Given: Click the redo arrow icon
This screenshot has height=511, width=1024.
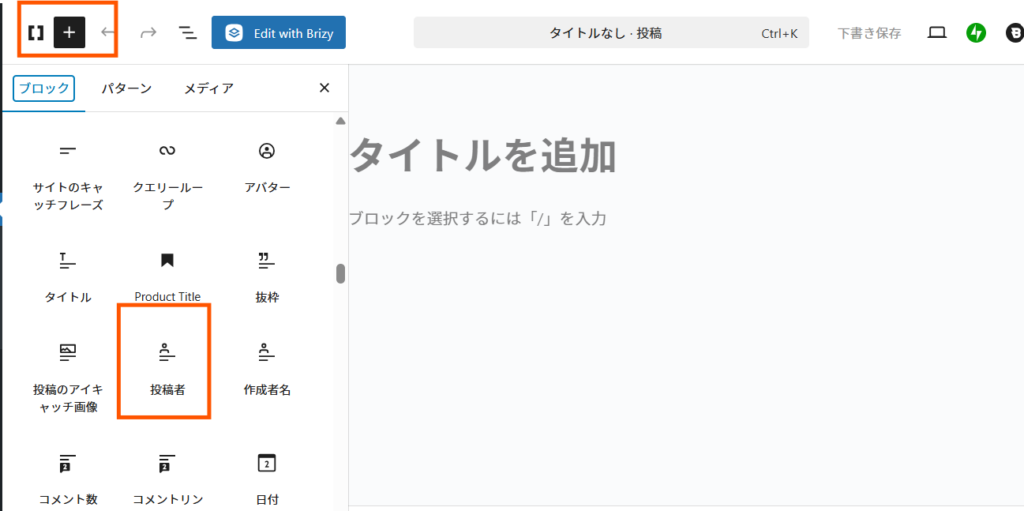Looking at the screenshot, I should coord(148,32).
